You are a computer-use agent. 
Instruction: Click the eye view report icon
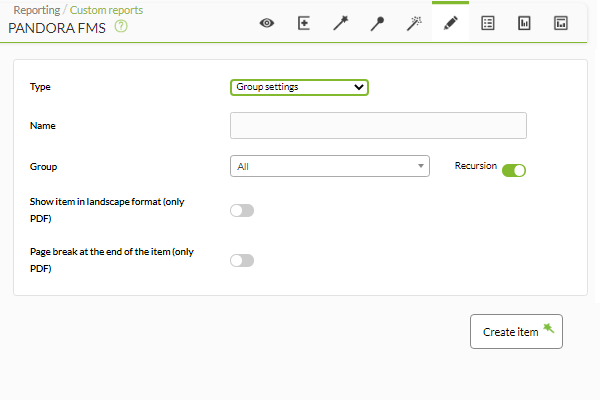(x=267, y=23)
